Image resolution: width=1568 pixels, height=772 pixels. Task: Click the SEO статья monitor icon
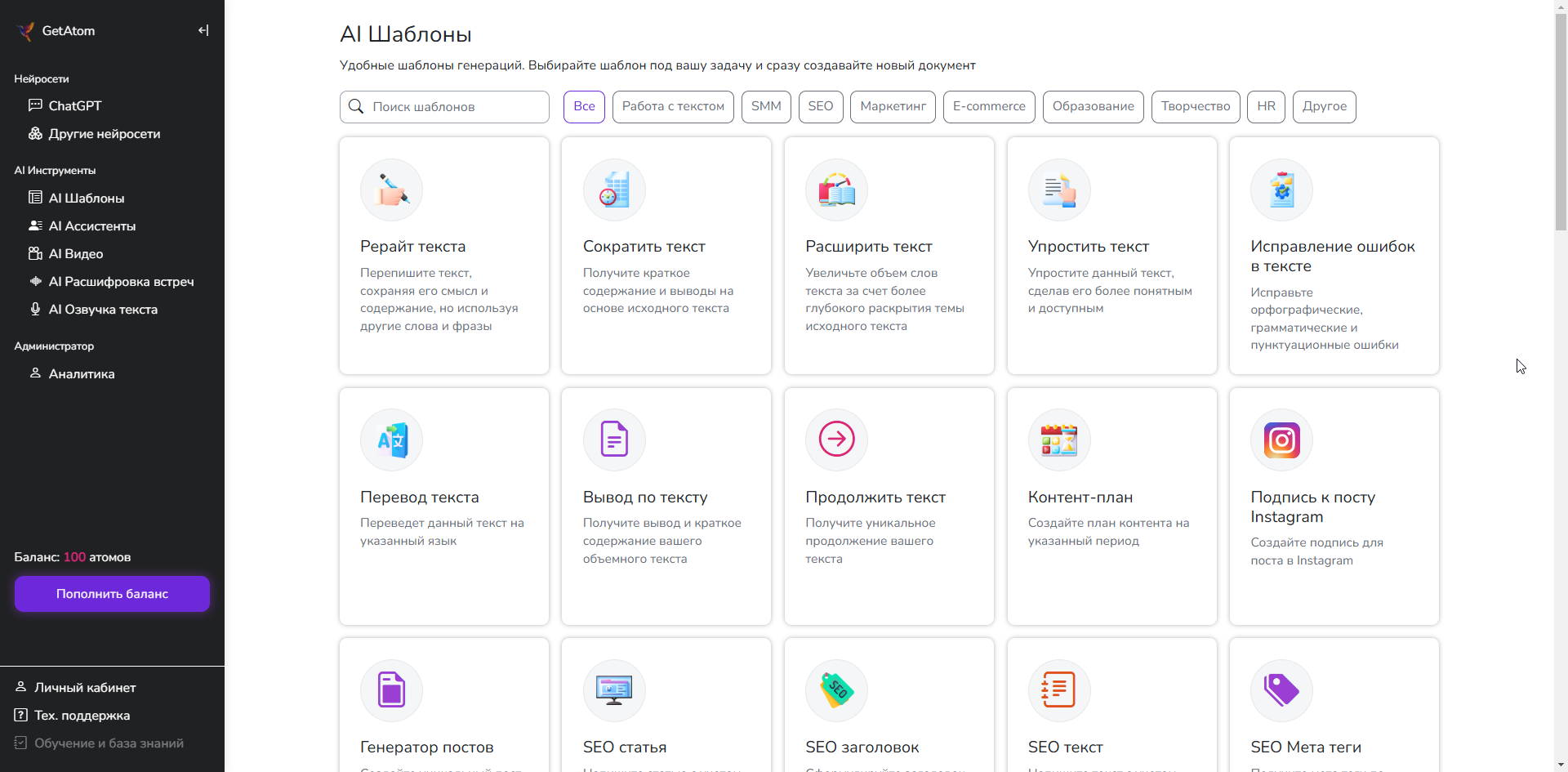[614, 690]
